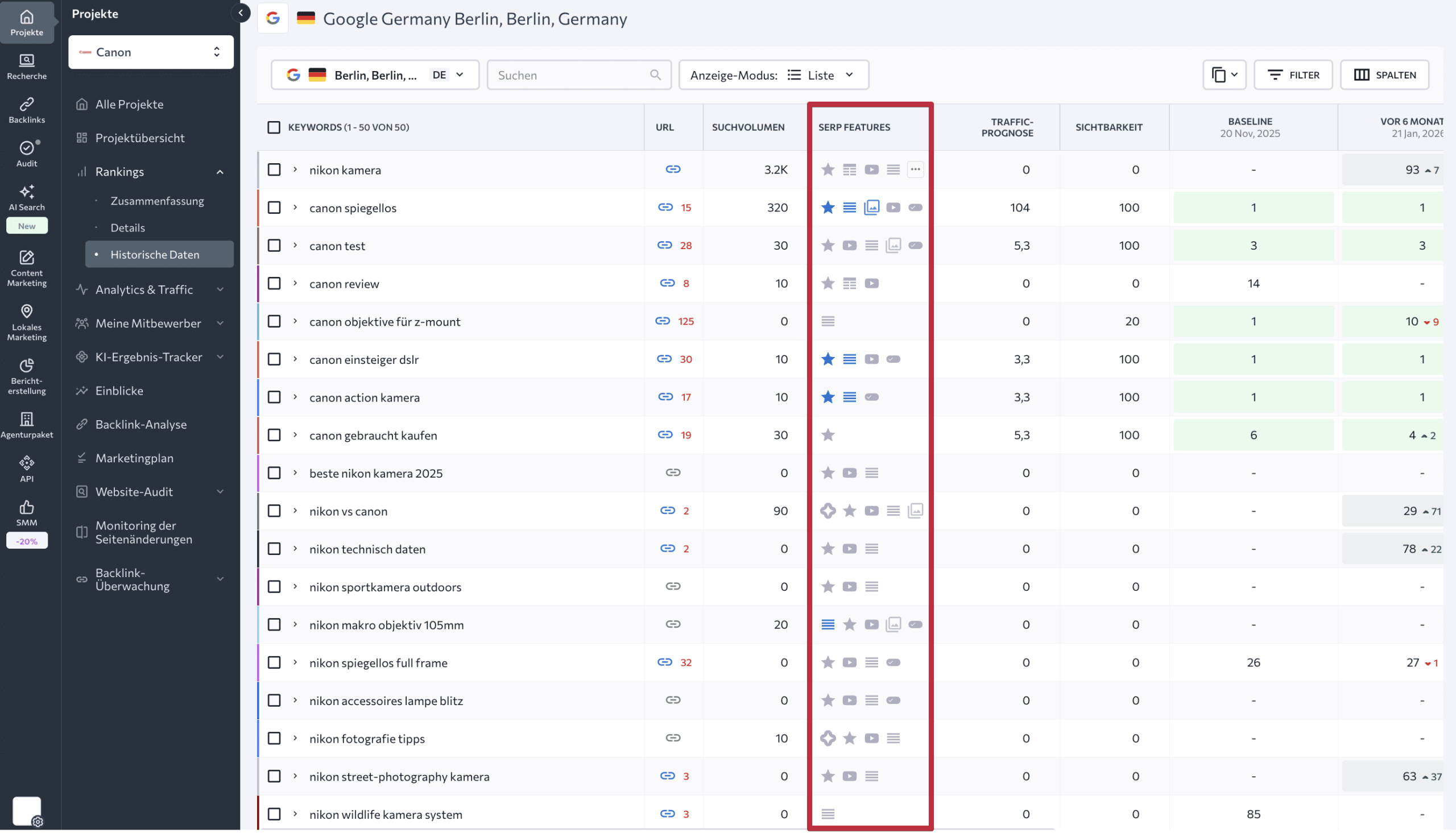Image resolution: width=1456 pixels, height=833 pixels.
Task: Open the Berlin, Berlin location dropdown
Action: click(375, 75)
